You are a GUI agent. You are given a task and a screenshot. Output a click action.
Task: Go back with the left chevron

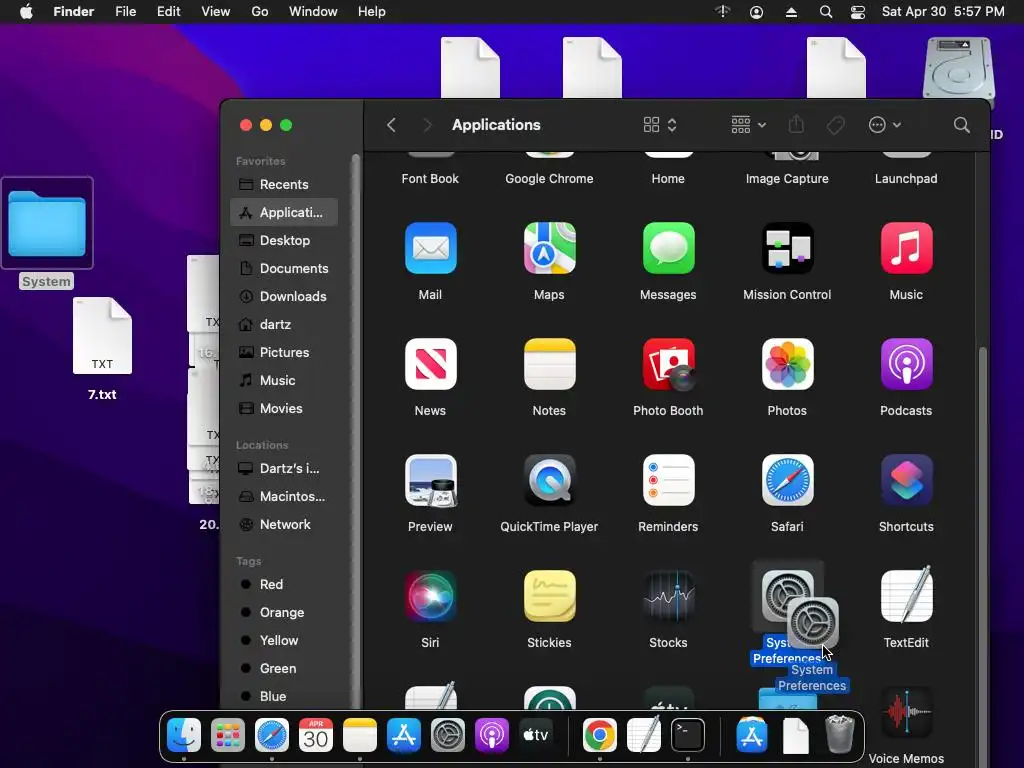click(391, 125)
